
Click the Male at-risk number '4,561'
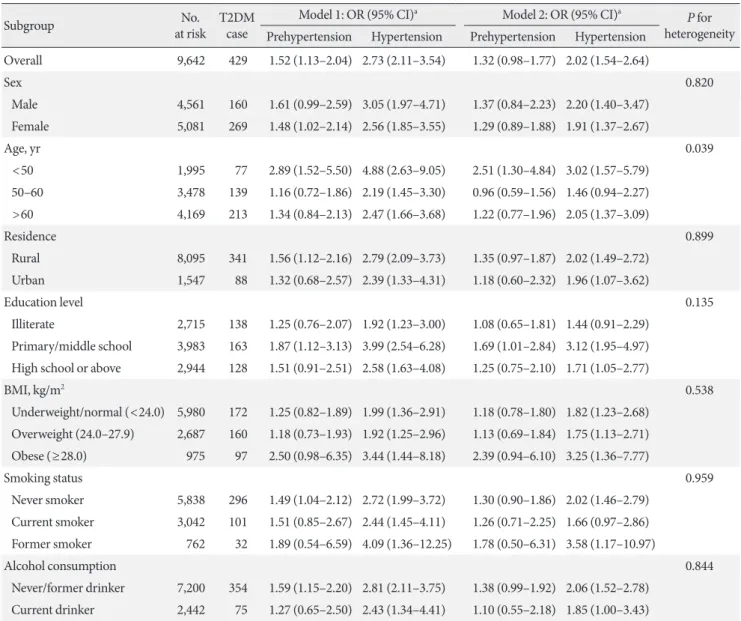point(191,104)
